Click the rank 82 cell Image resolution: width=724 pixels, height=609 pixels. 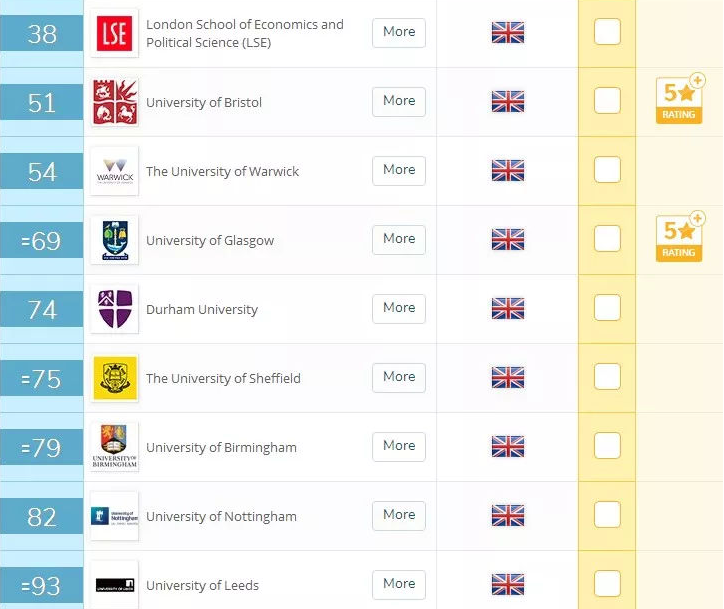[42, 517]
